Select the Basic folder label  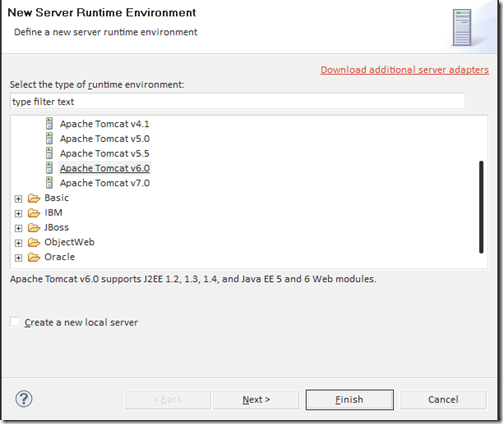click(56, 198)
